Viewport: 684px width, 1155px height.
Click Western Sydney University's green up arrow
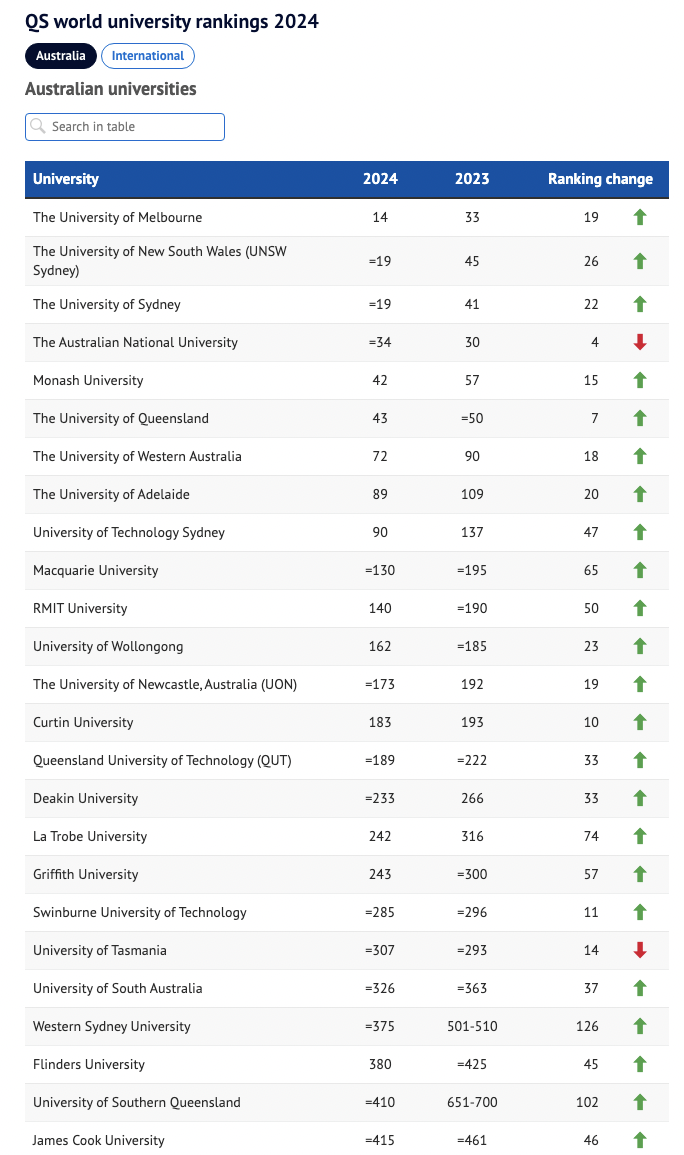click(x=640, y=1026)
